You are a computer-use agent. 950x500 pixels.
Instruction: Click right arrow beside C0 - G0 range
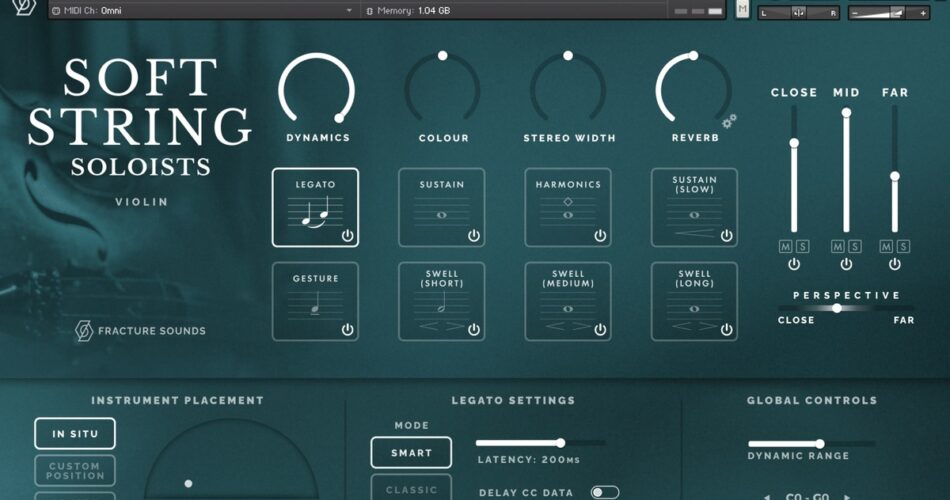848,496
